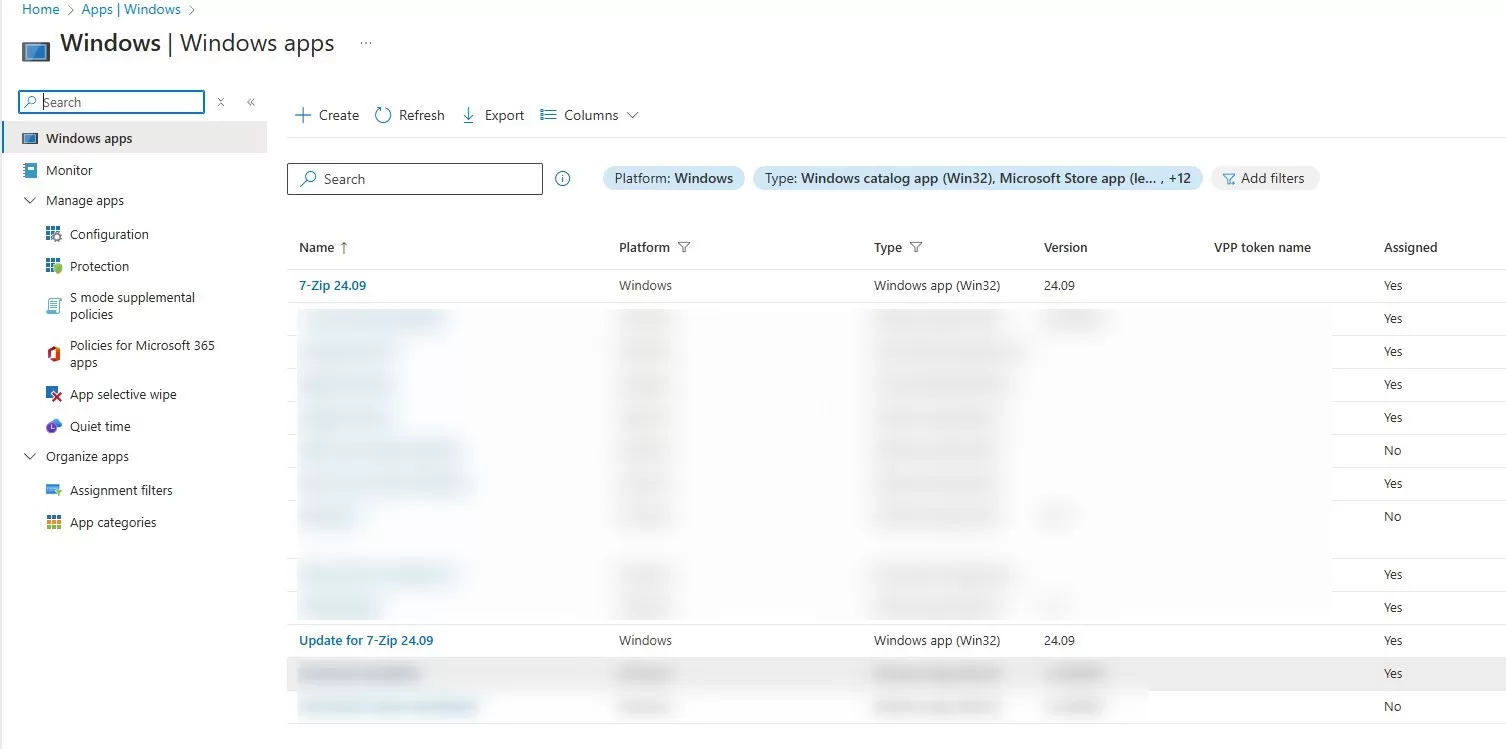Open App selective wipe item
The width and height of the screenshot is (1506, 749).
123,394
